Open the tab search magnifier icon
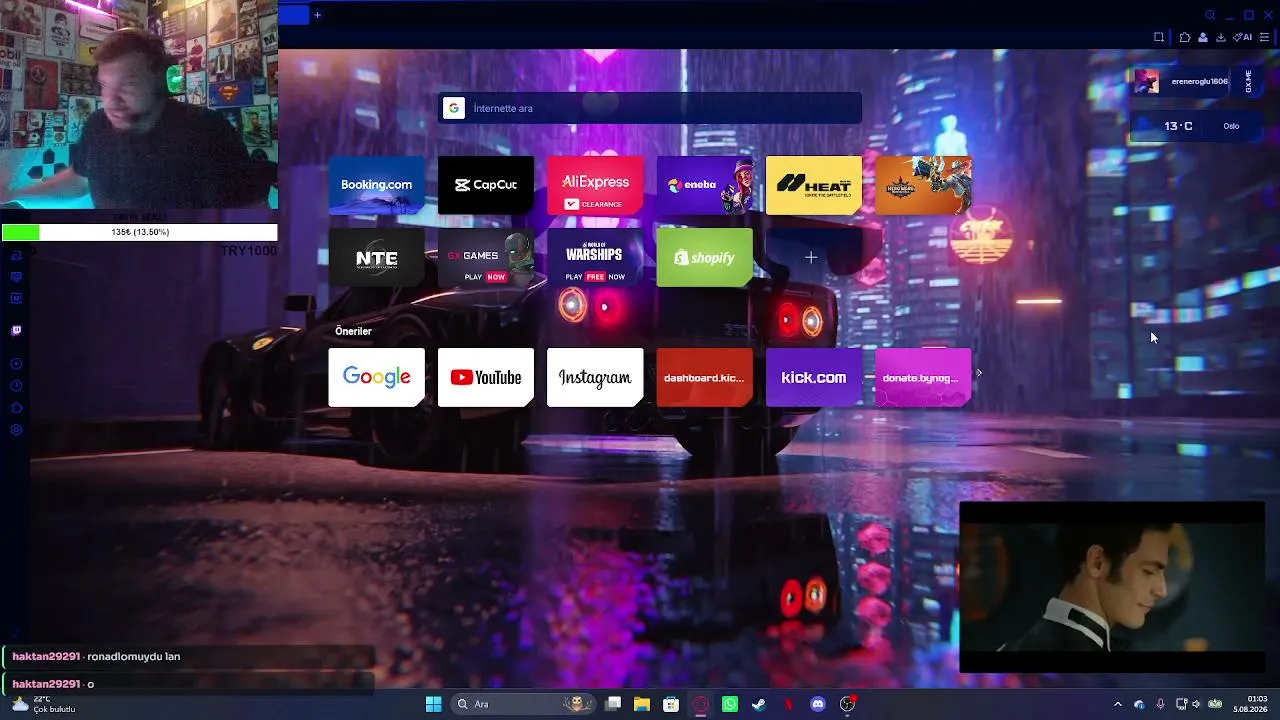Image resolution: width=1280 pixels, height=720 pixels. click(1210, 15)
